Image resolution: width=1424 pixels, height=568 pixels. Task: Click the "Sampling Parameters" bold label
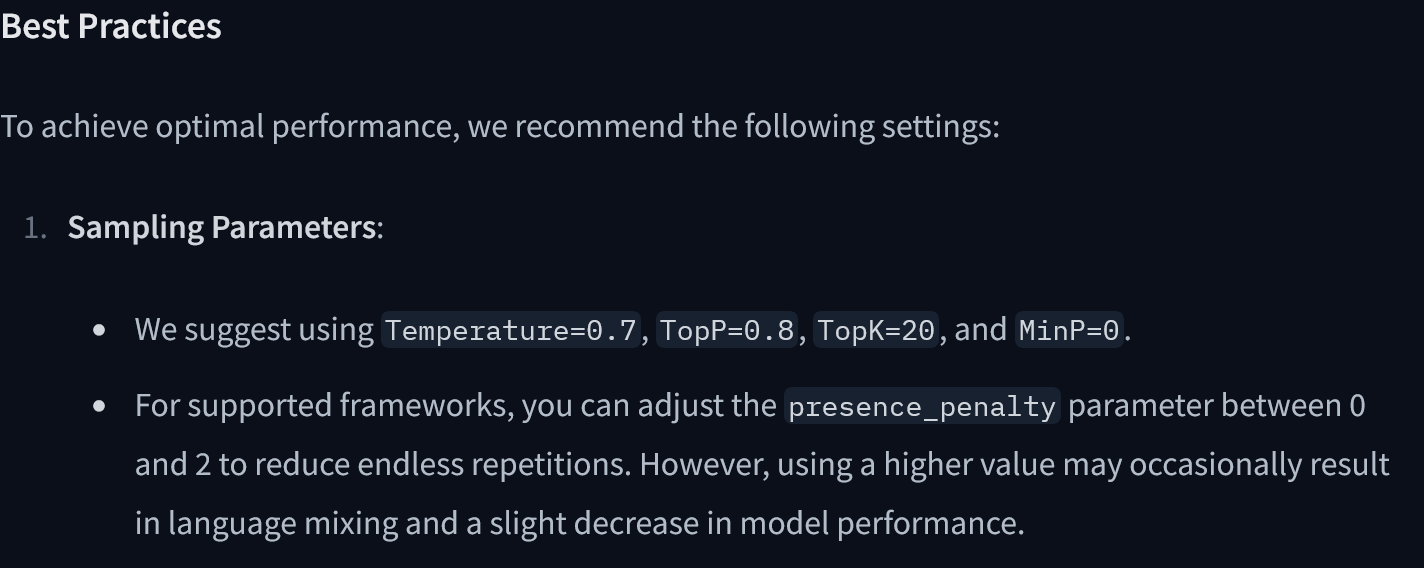pos(221,227)
